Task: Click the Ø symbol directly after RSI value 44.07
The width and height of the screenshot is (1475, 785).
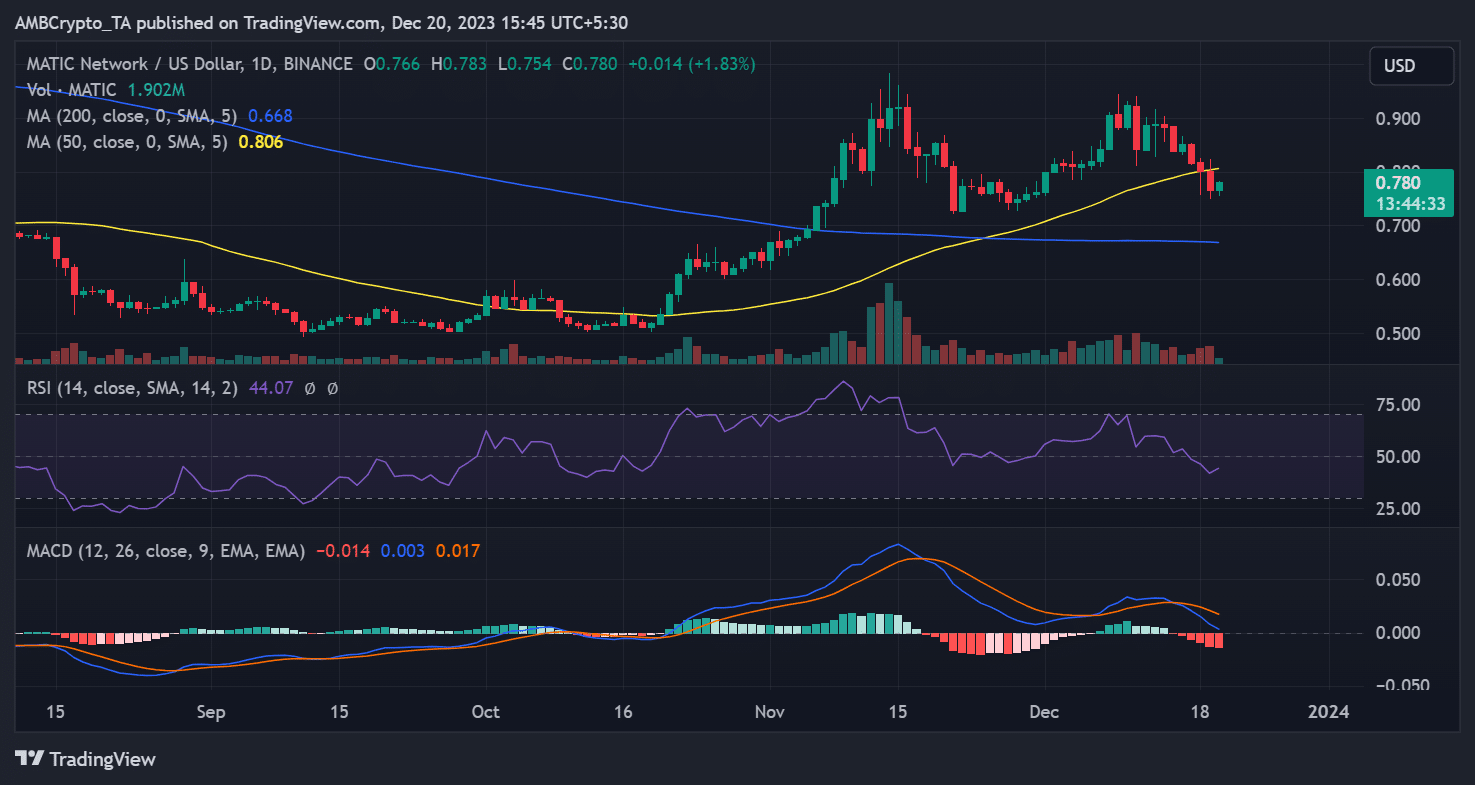Action: coord(309,388)
